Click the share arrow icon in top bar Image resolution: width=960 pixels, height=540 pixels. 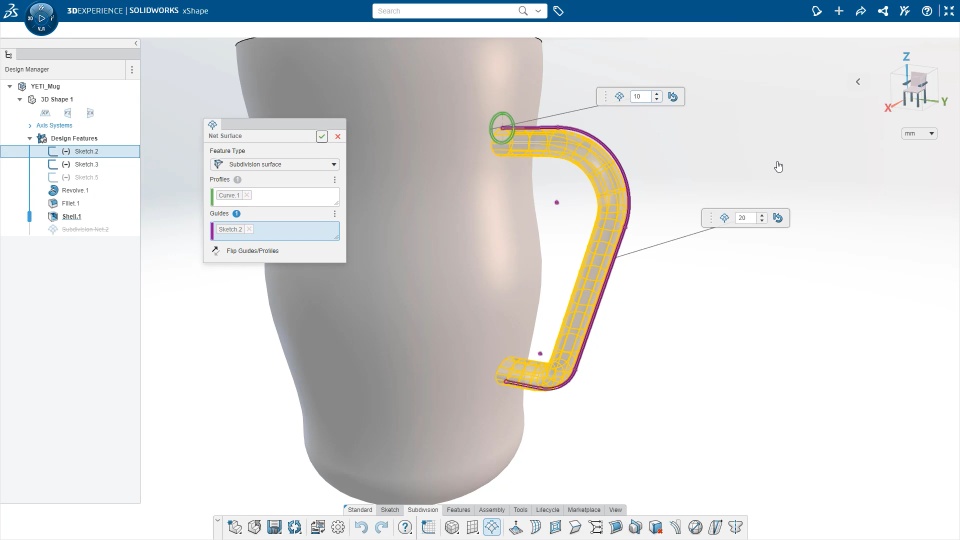pos(861,11)
